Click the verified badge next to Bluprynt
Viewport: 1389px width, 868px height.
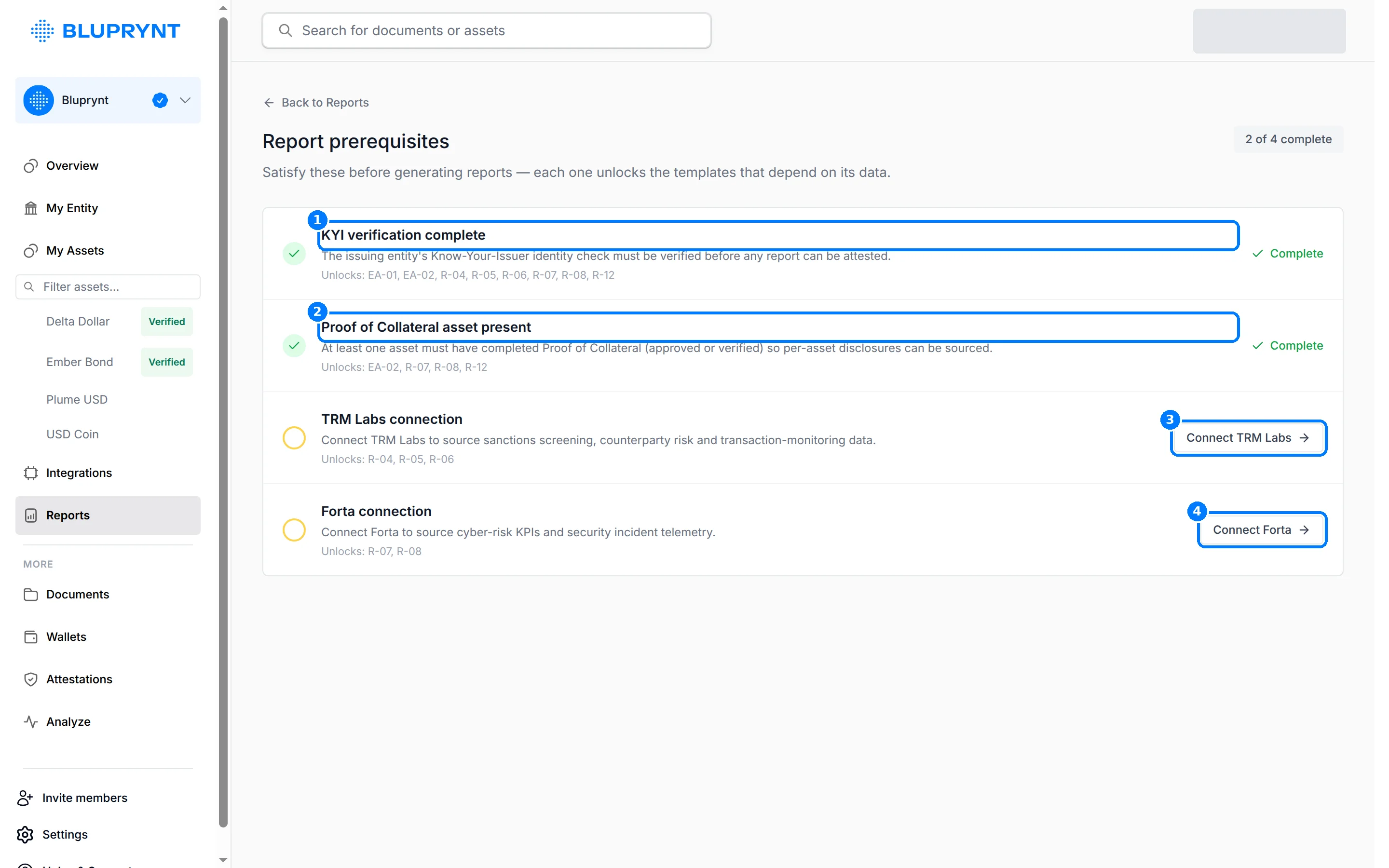click(x=160, y=100)
